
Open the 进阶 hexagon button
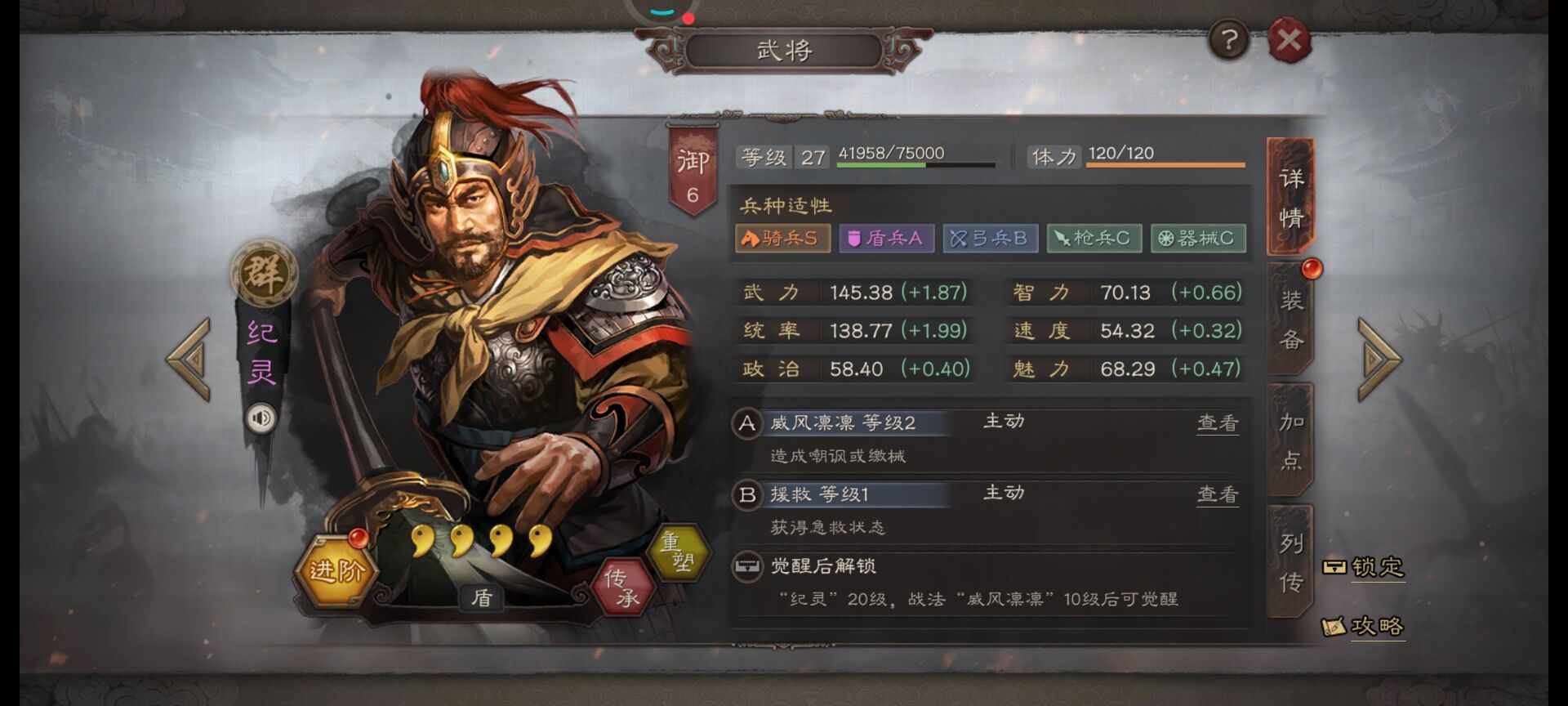336,570
